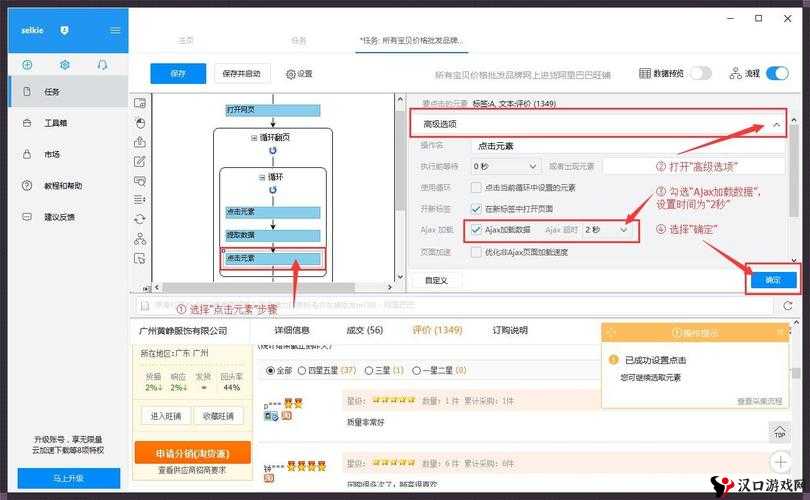The width and height of the screenshot is (810, 500).
Task: Click the blue 马上升级 upgrade button
Action: click(x=69, y=478)
